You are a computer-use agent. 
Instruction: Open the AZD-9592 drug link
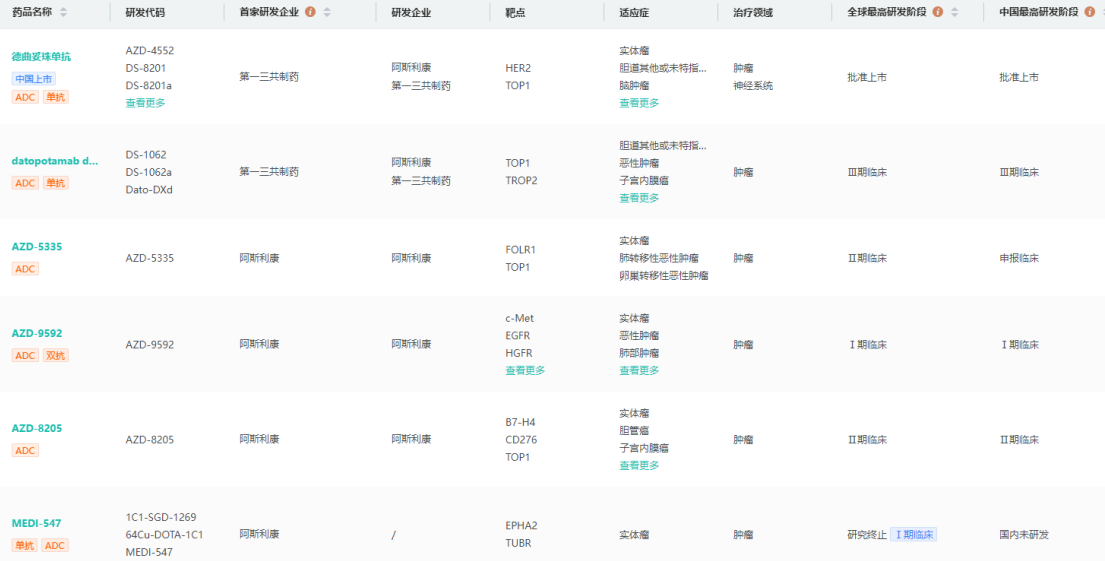(37, 333)
